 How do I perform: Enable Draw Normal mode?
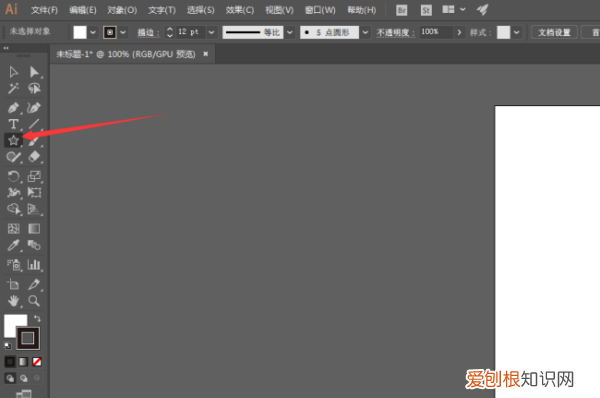(x=10, y=378)
